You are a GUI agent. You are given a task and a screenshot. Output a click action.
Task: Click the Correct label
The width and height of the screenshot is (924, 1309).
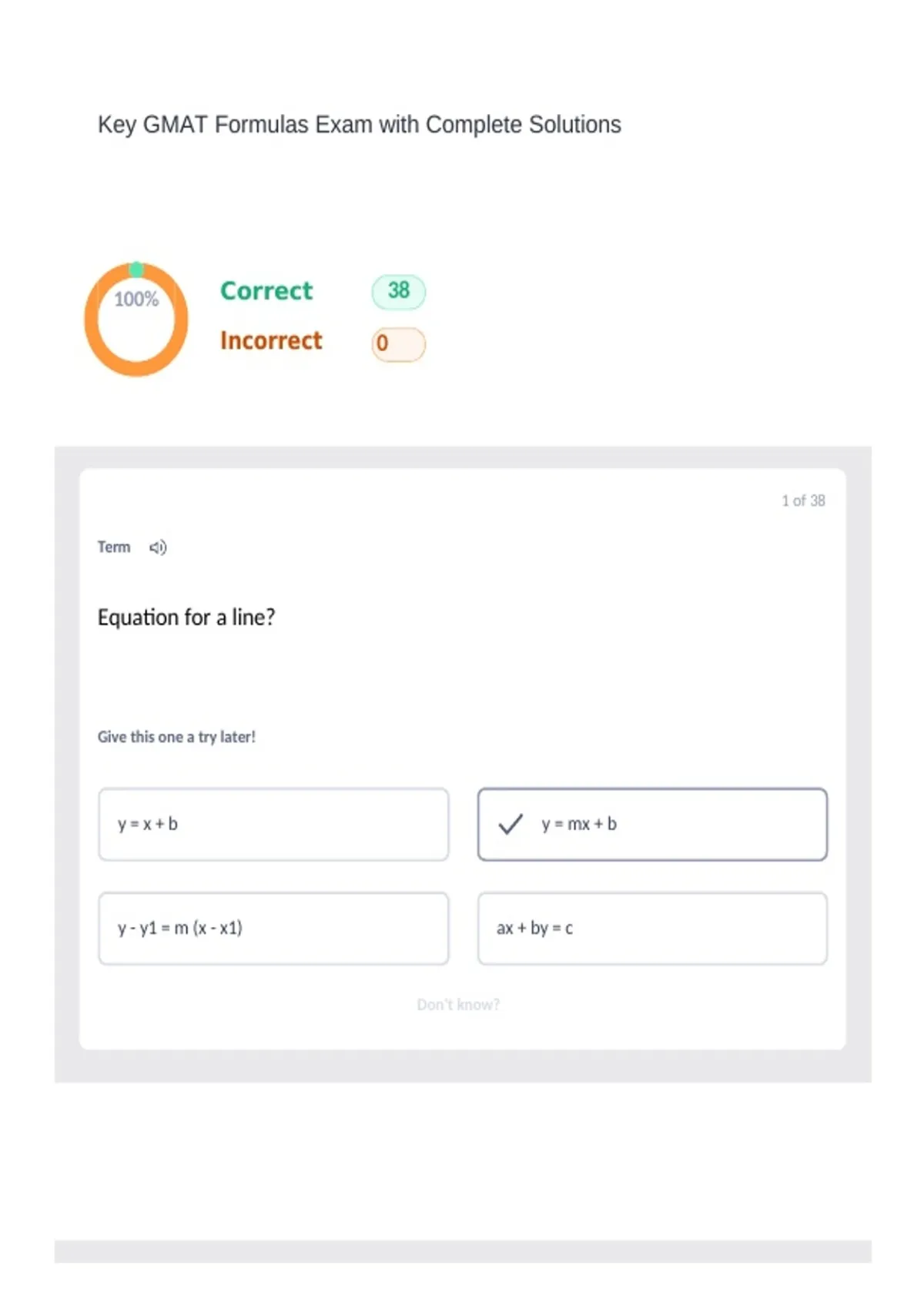click(266, 291)
